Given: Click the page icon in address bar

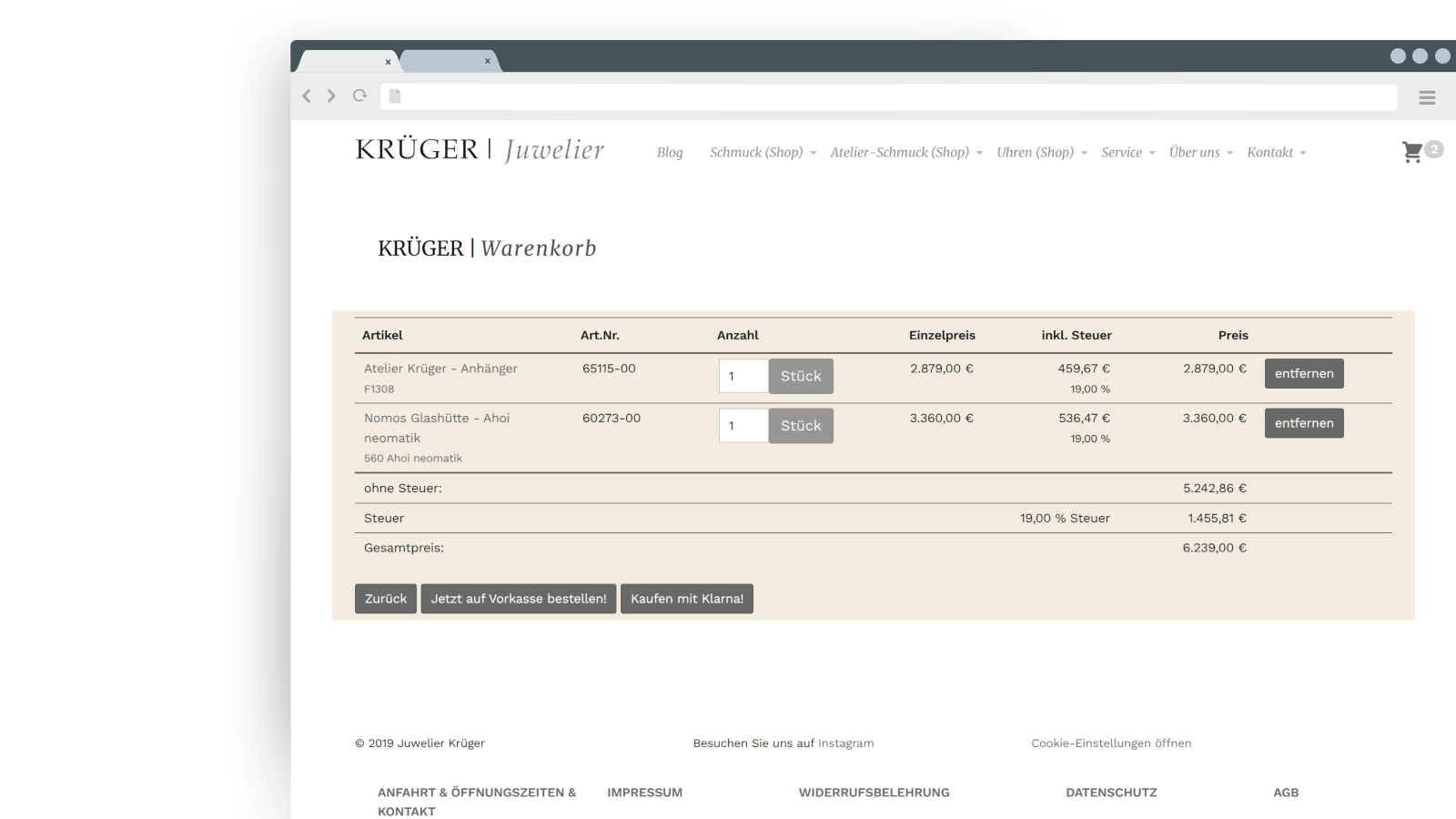Looking at the screenshot, I should pyautogui.click(x=395, y=96).
